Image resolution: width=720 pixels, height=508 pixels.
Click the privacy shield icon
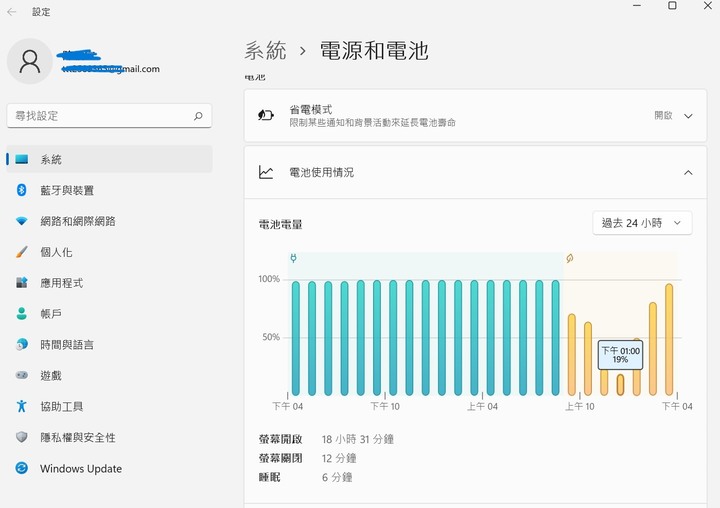[22, 437]
